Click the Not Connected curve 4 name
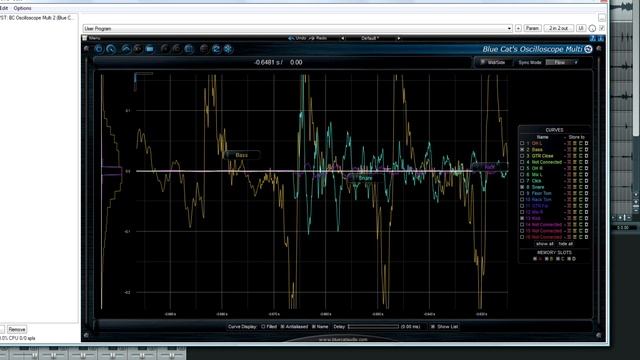This screenshot has height=360, width=640. coord(547,162)
